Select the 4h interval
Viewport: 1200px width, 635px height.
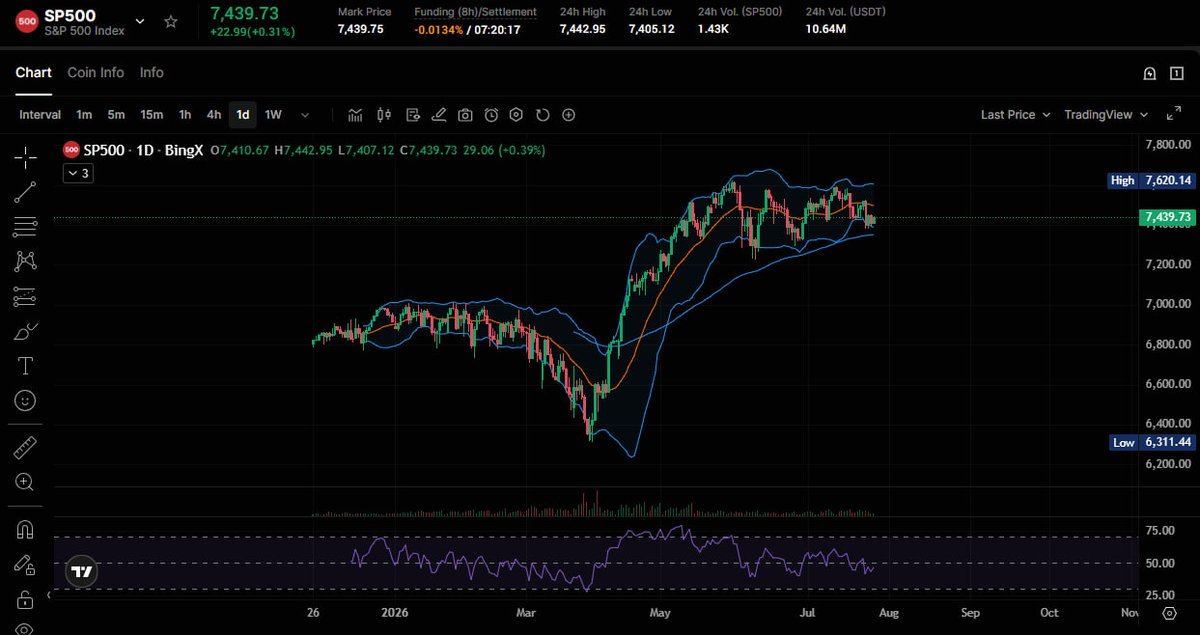coord(214,115)
